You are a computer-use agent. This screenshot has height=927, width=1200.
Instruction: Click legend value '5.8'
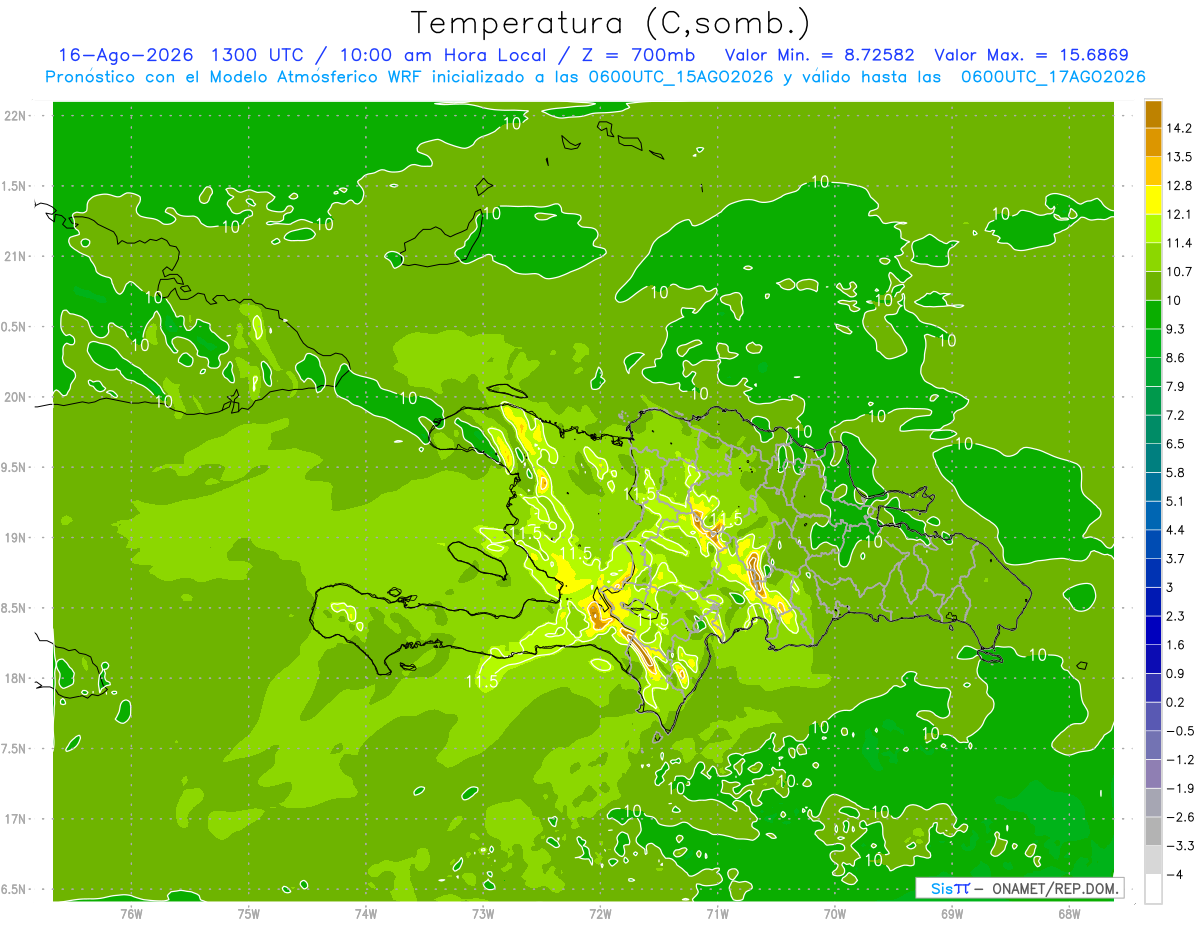[1176, 472]
